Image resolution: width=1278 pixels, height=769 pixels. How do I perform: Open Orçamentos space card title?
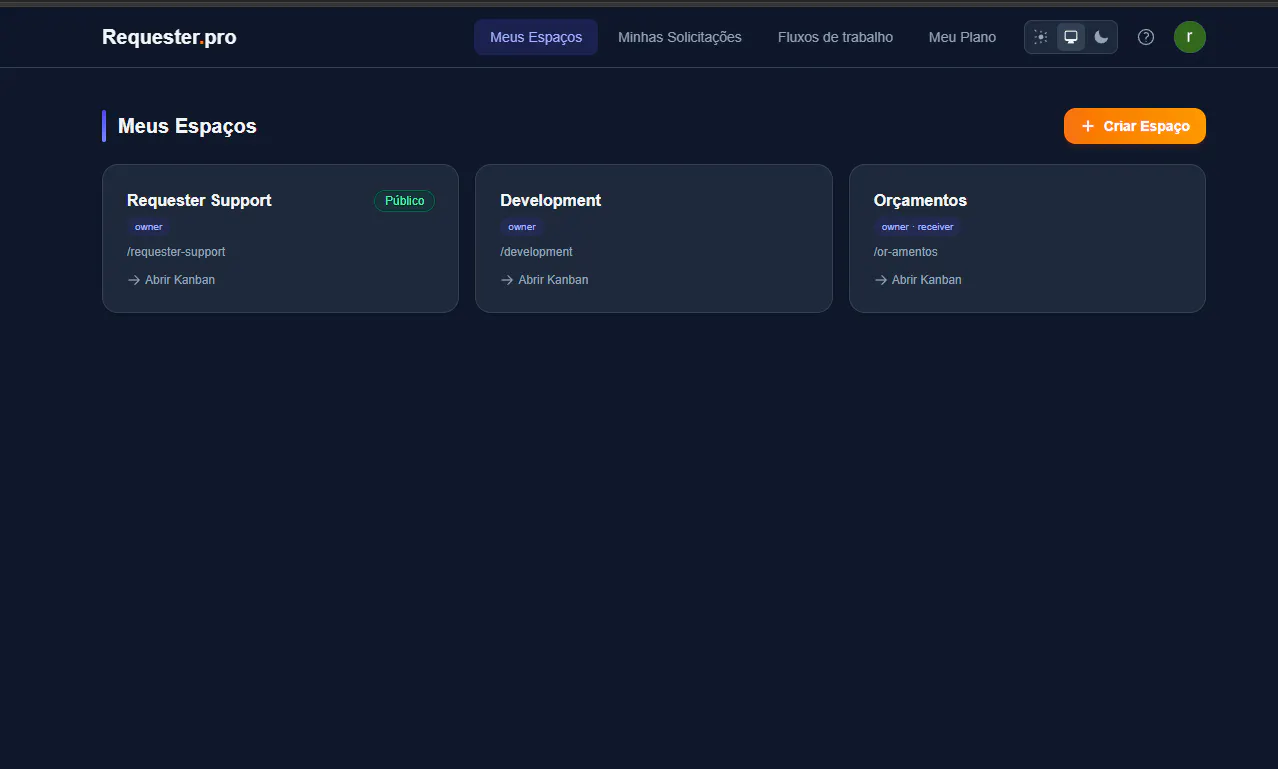[x=920, y=200]
